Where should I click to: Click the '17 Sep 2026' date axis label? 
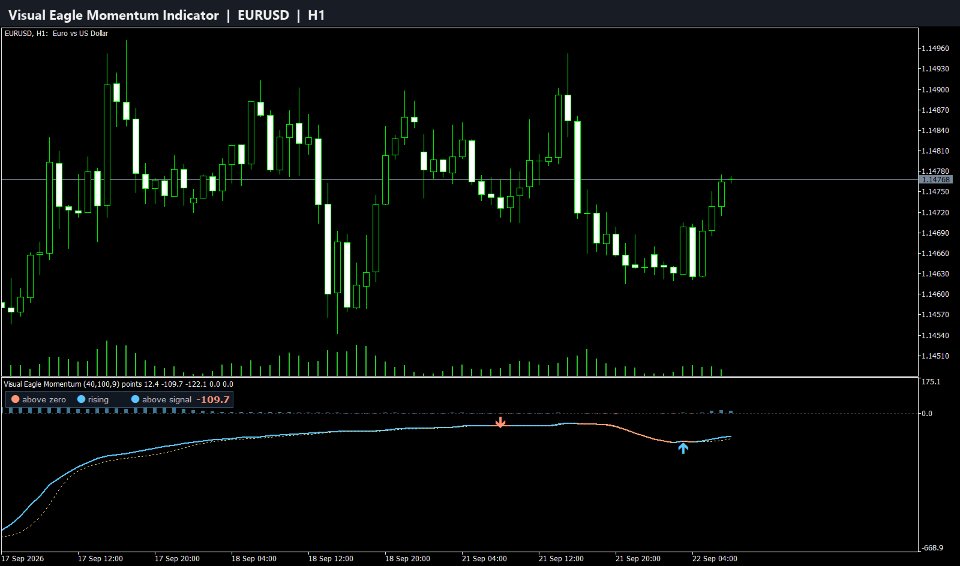click(x=23, y=559)
